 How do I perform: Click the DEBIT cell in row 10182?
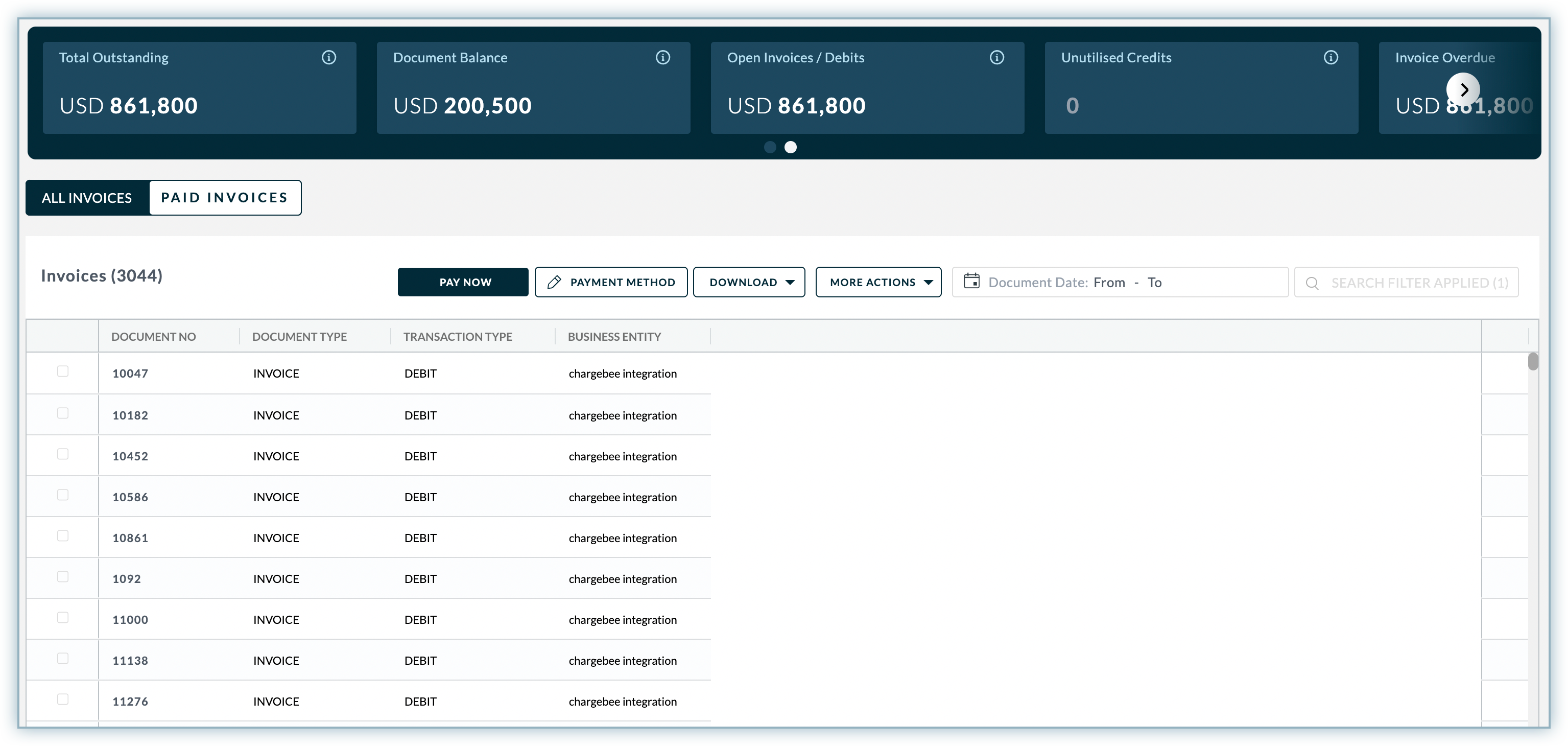coord(421,415)
